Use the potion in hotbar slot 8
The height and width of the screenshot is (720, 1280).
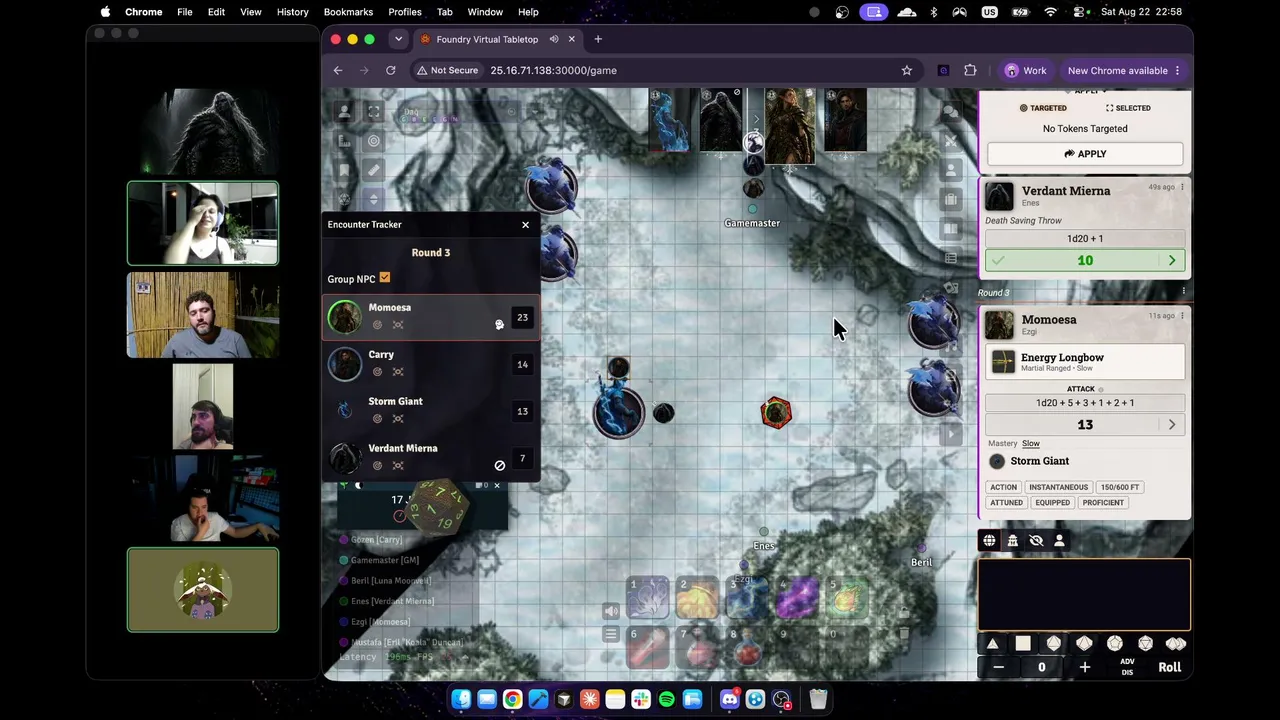coord(748,648)
